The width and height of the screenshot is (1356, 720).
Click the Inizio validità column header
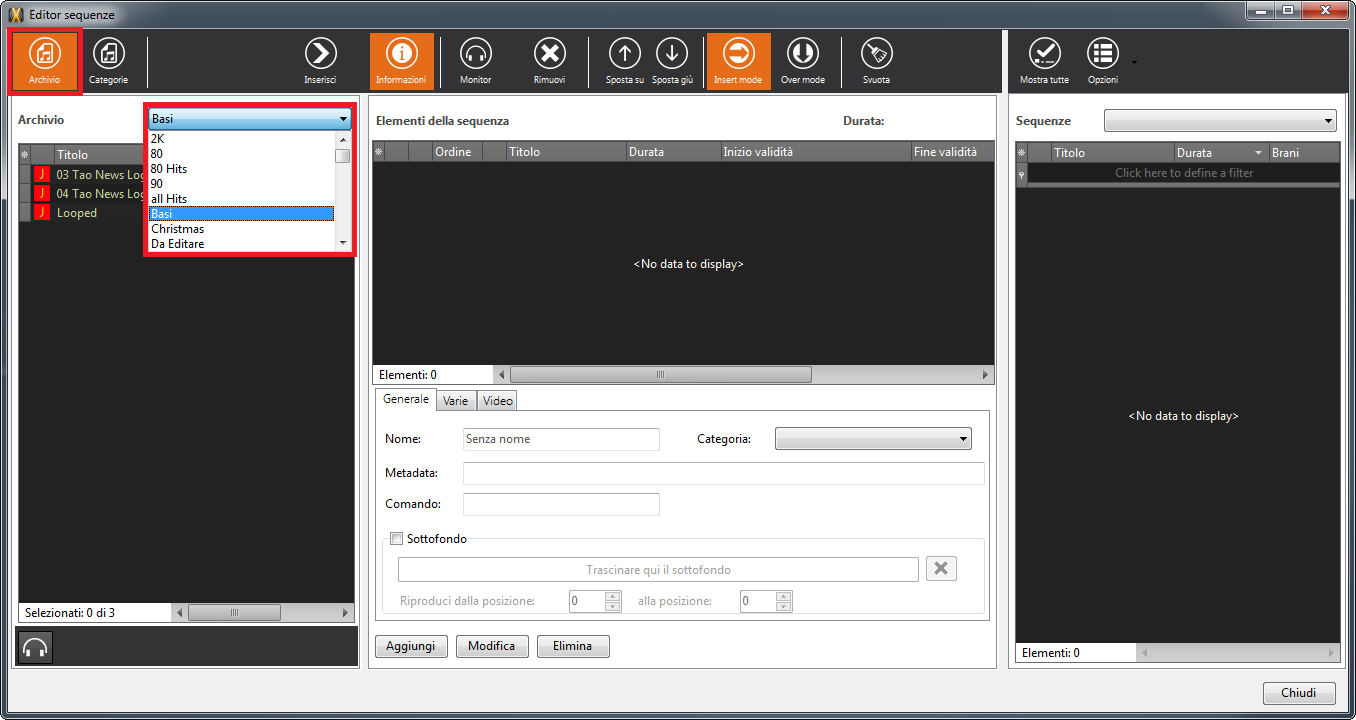tap(814, 152)
